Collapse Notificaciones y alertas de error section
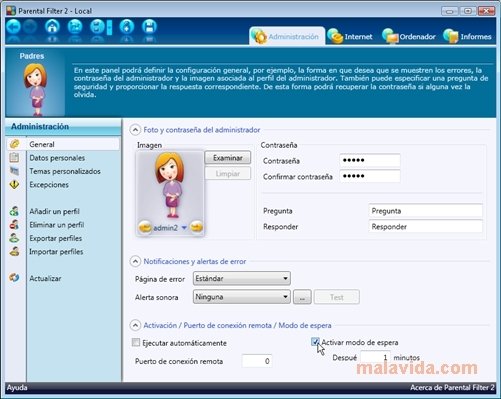501x399 pixels. (x=135, y=261)
